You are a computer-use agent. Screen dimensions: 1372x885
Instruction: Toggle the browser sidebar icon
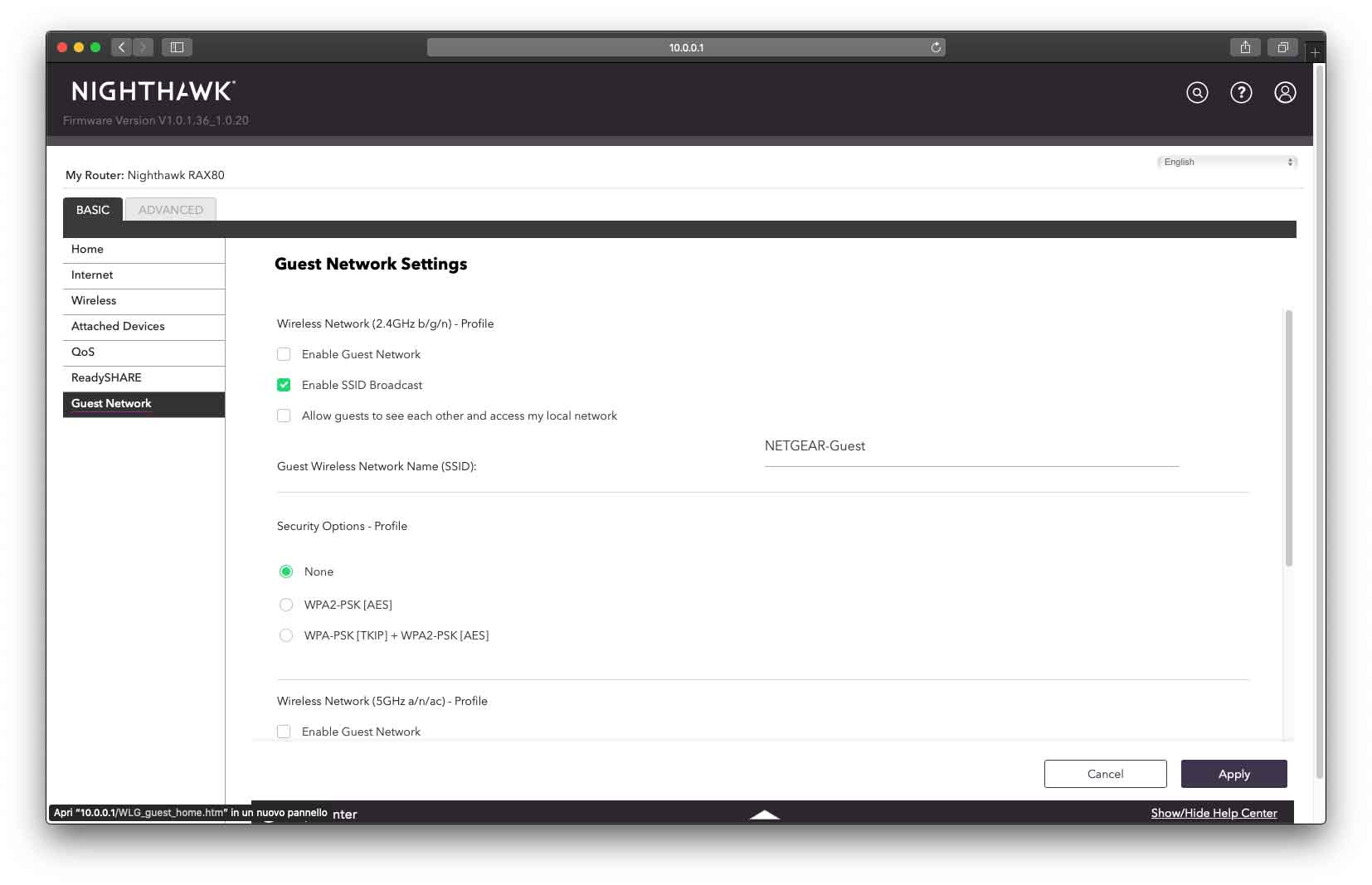177,47
